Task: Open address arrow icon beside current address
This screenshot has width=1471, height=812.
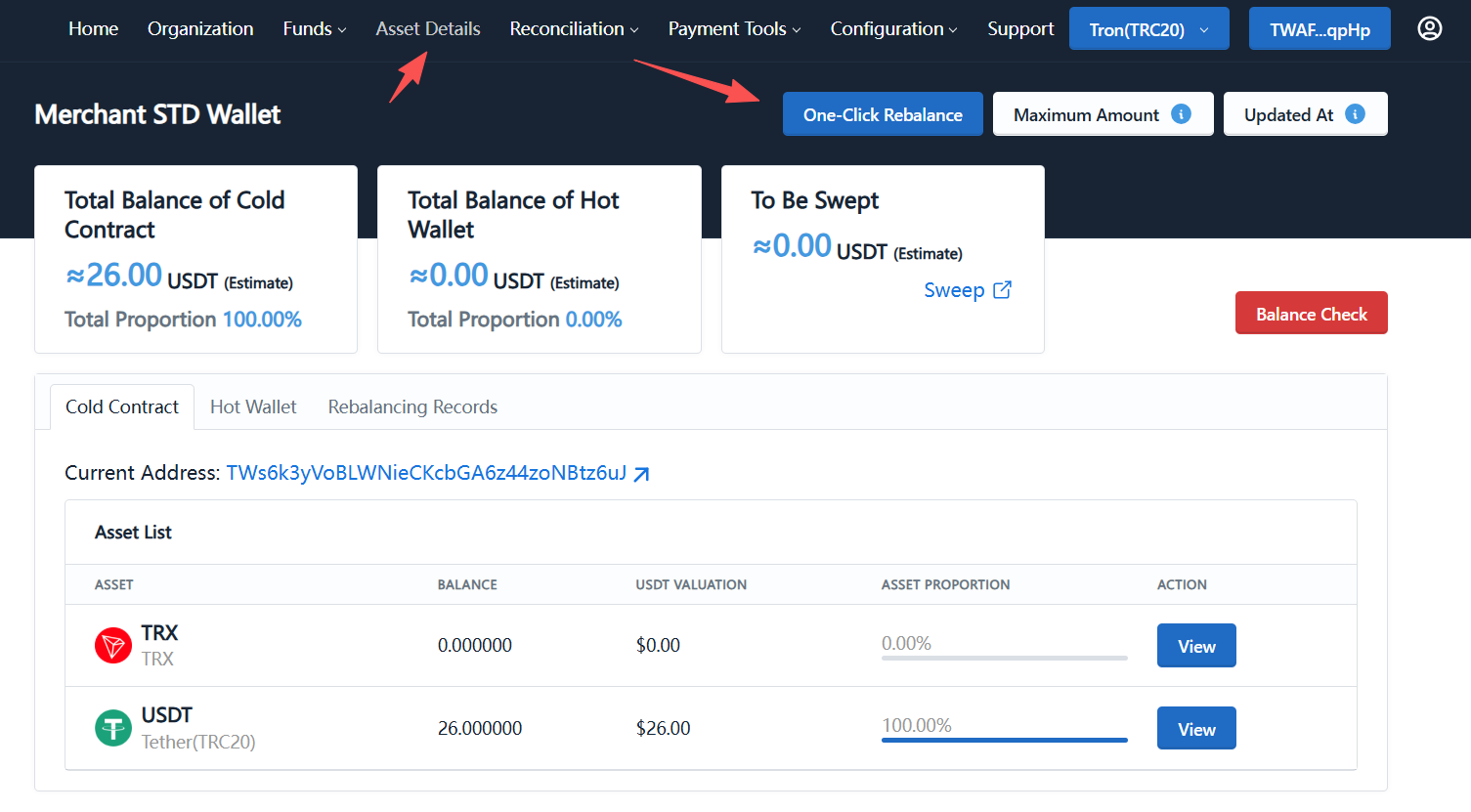Action: pyautogui.click(x=641, y=474)
